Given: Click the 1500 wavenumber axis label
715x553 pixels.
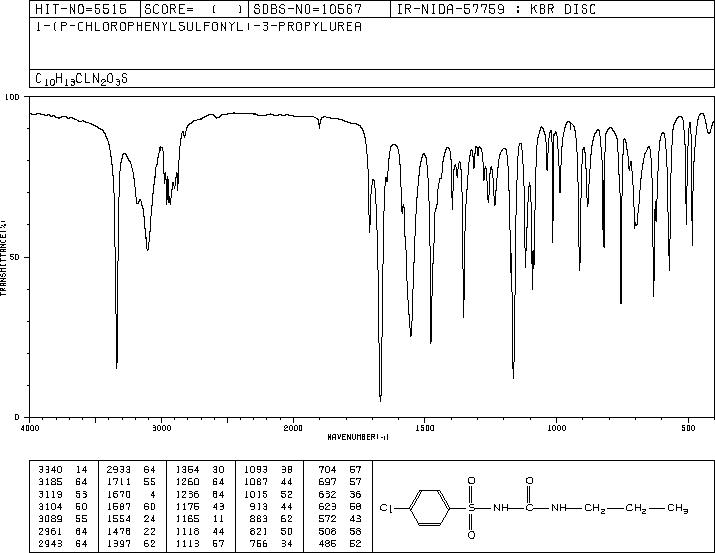Looking at the screenshot, I should click(x=425, y=428).
